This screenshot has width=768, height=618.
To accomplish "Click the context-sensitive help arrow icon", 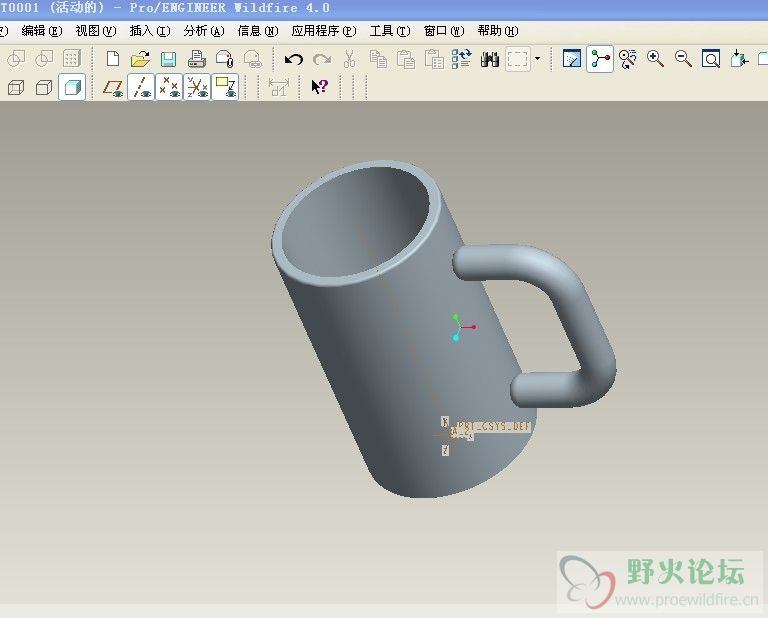I will coord(320,88).
